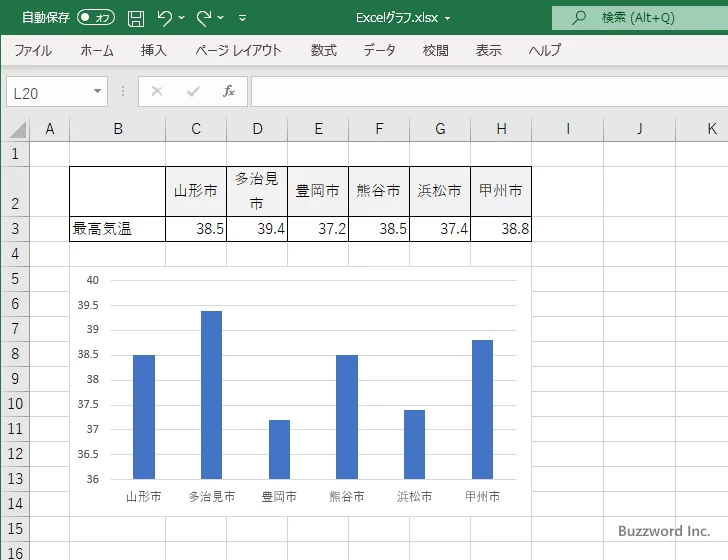Click the Select All corner triangle
Viewport: 728px width, 560px height.
pos(16,129)
